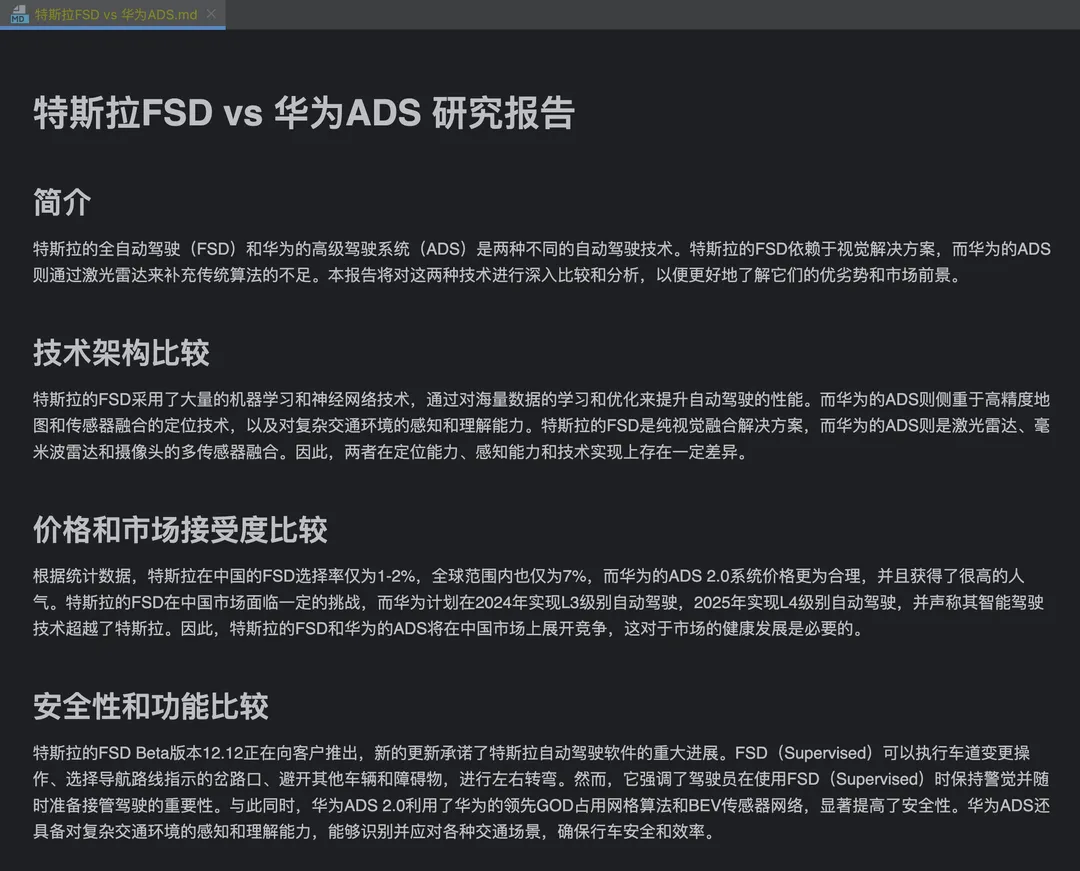The image size is (1080, 871).
Task: Click the 特斯拉FSD vs 华为ADS 研究报告 title heading
Action: click(304, 113)
